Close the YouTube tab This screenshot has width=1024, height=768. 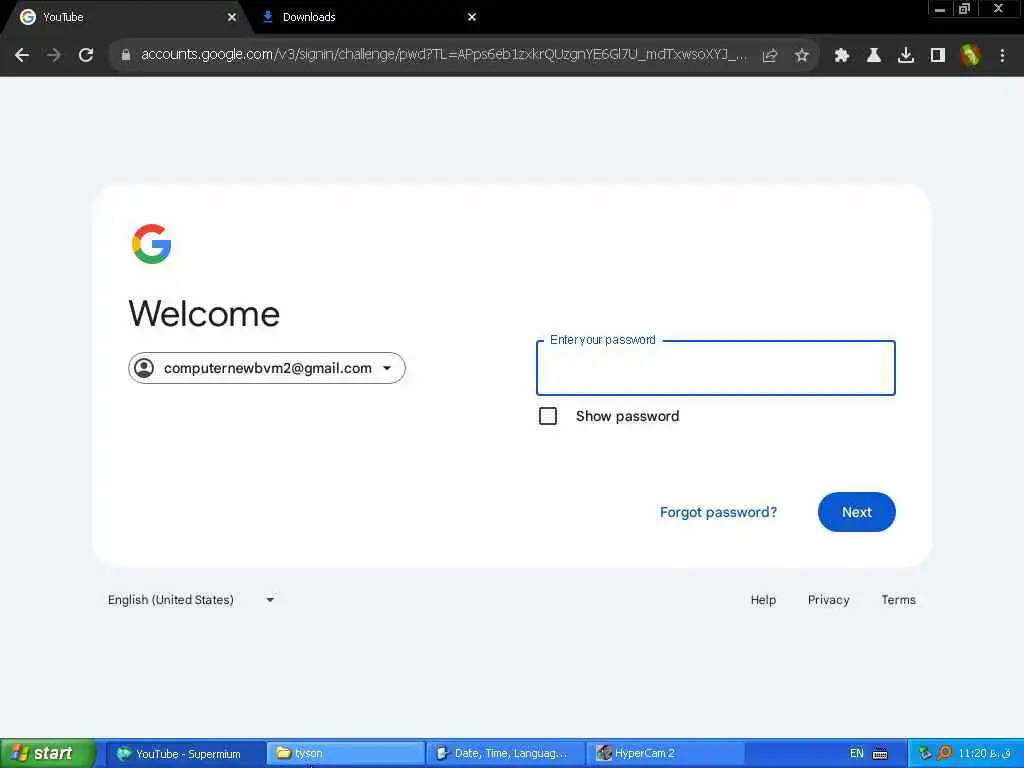232,17
